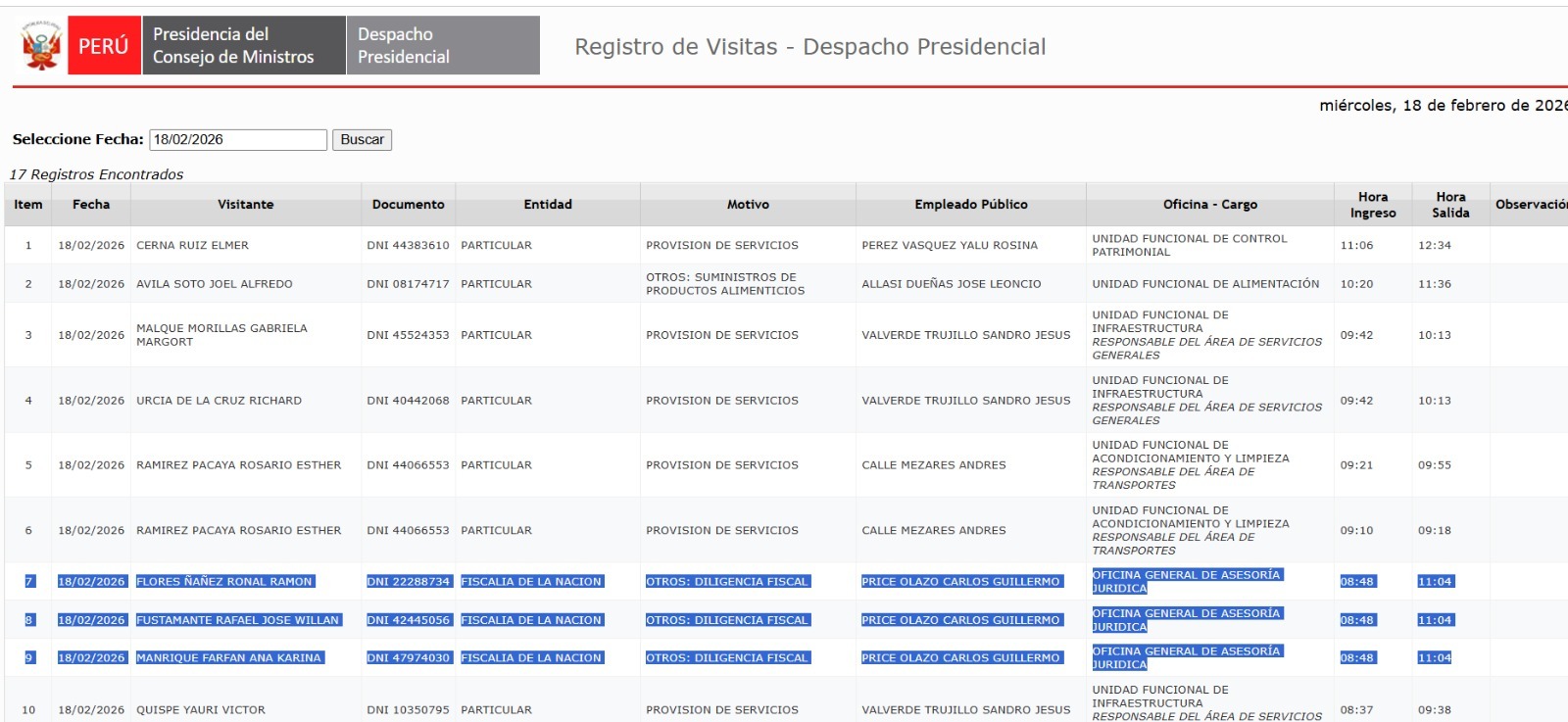Click FISCALIA DE LA NACION in row 7
Screen dimensions: 1568x722
(531, 582)
